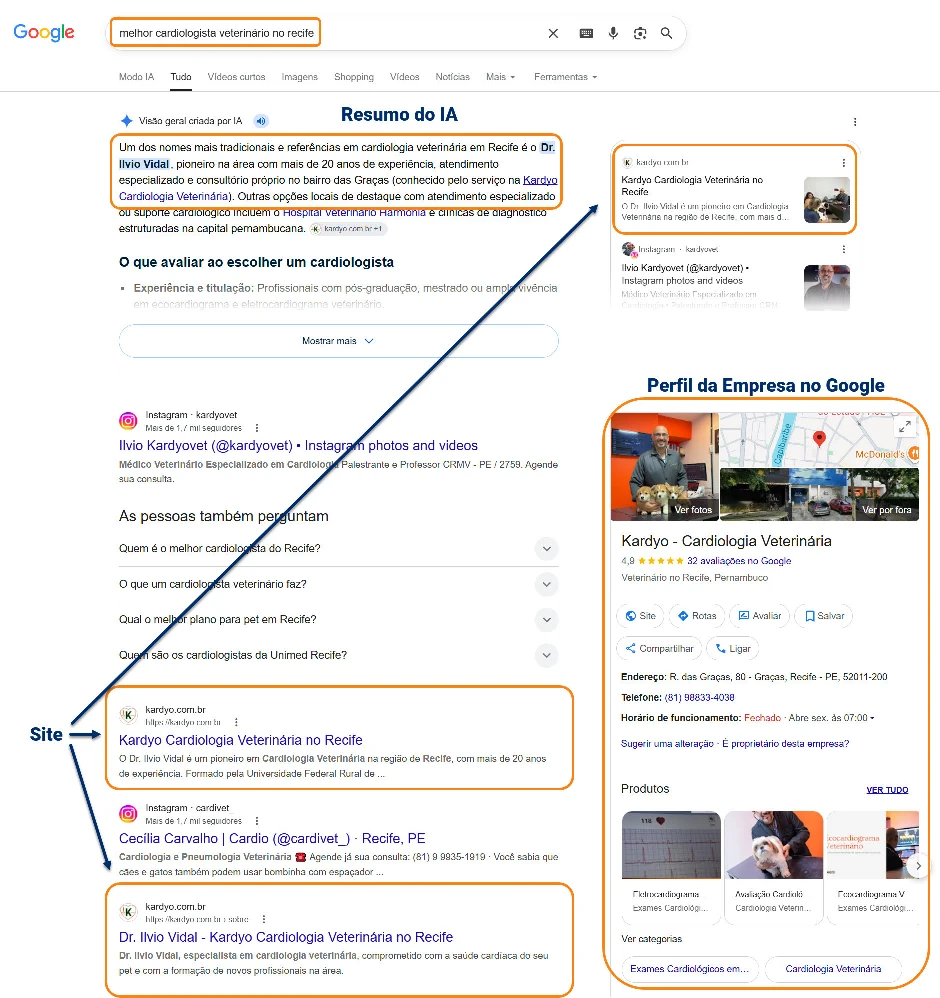The image size is (940, 998).
Task: Open search by image camera icon
Action: 640,33
